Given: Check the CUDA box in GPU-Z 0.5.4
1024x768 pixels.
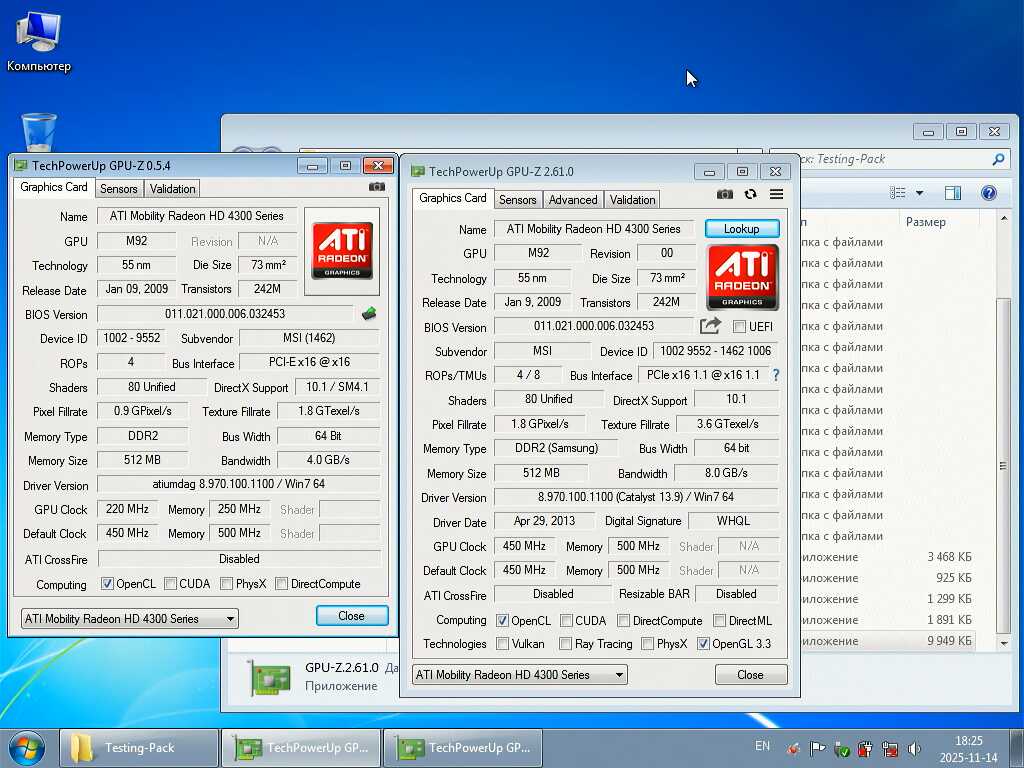Looking at the screenshot, I should point(171,584).
